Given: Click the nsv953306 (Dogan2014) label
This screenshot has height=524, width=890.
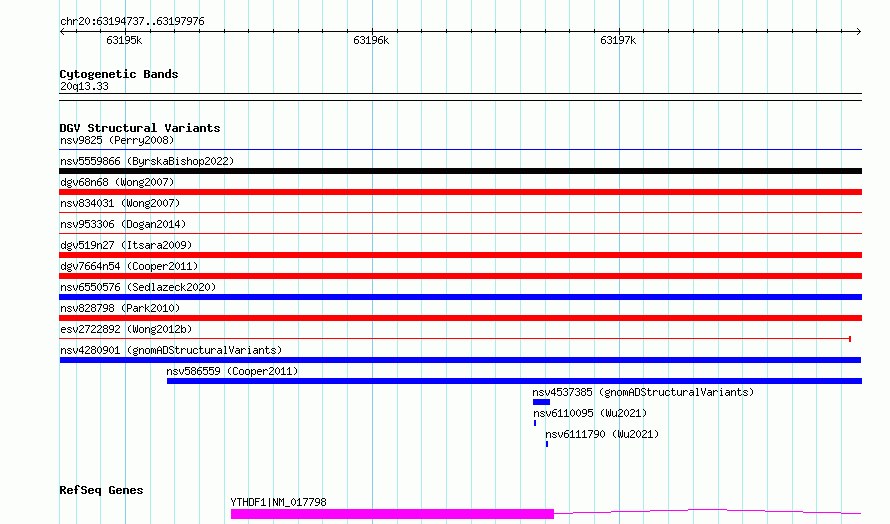Looking at the screenshot, I should [x=123, y=224].
